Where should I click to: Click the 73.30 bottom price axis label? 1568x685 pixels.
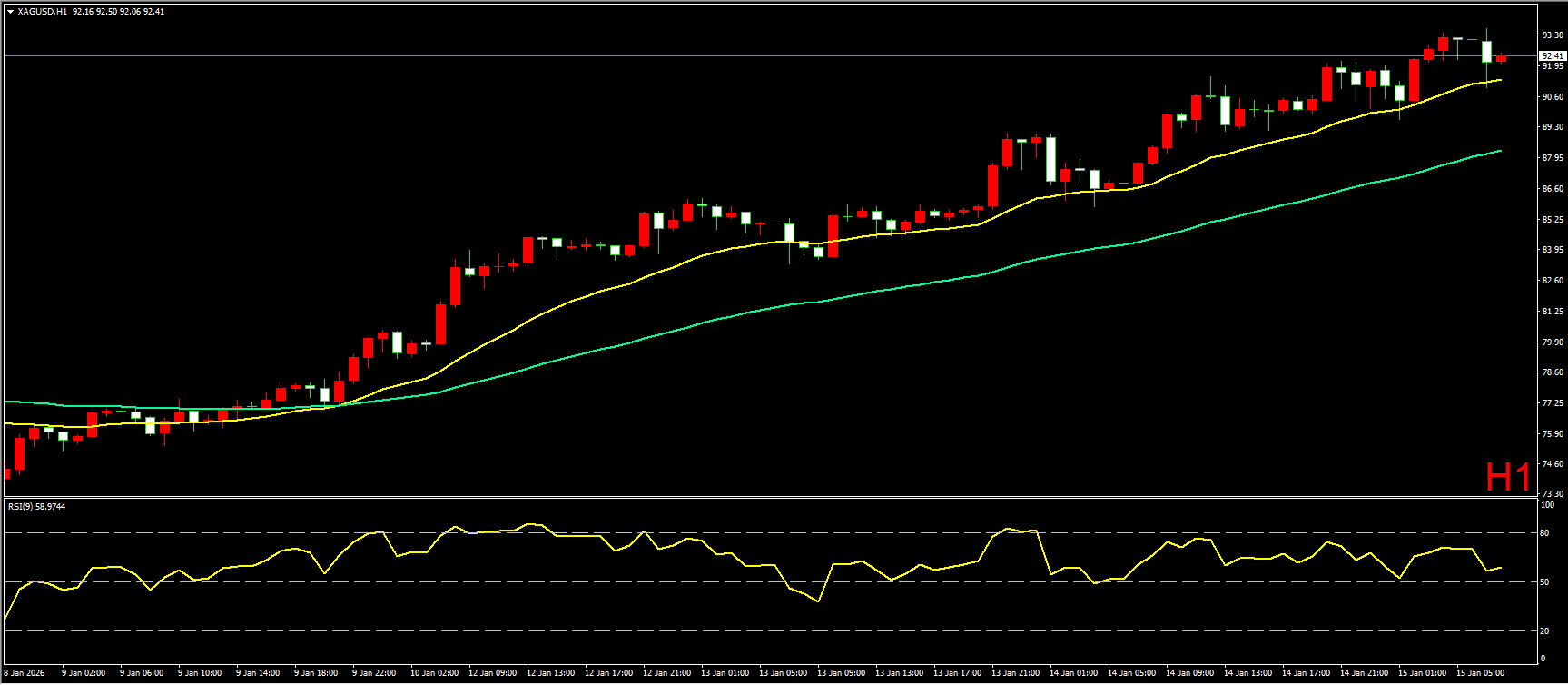[1553, 494]
